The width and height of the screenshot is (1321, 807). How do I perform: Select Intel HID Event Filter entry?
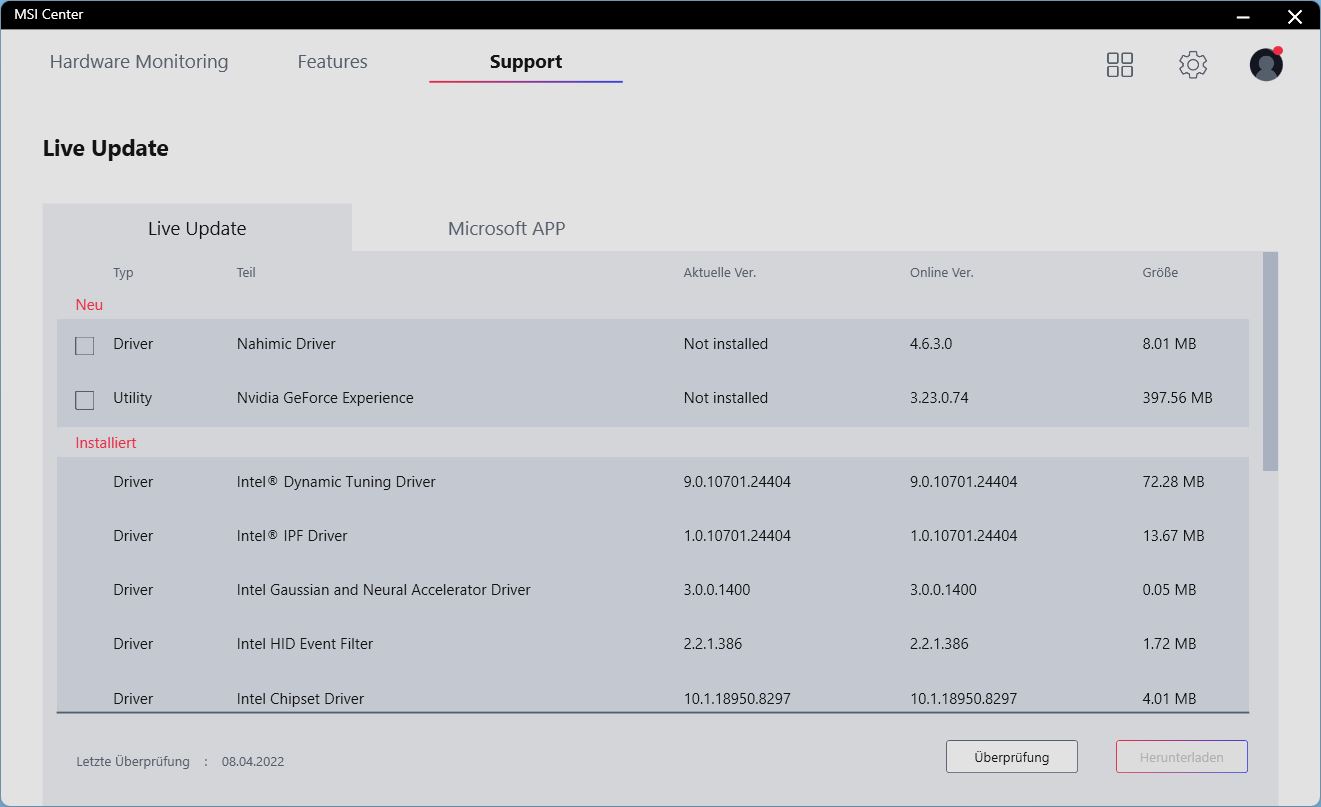[305, 644]
